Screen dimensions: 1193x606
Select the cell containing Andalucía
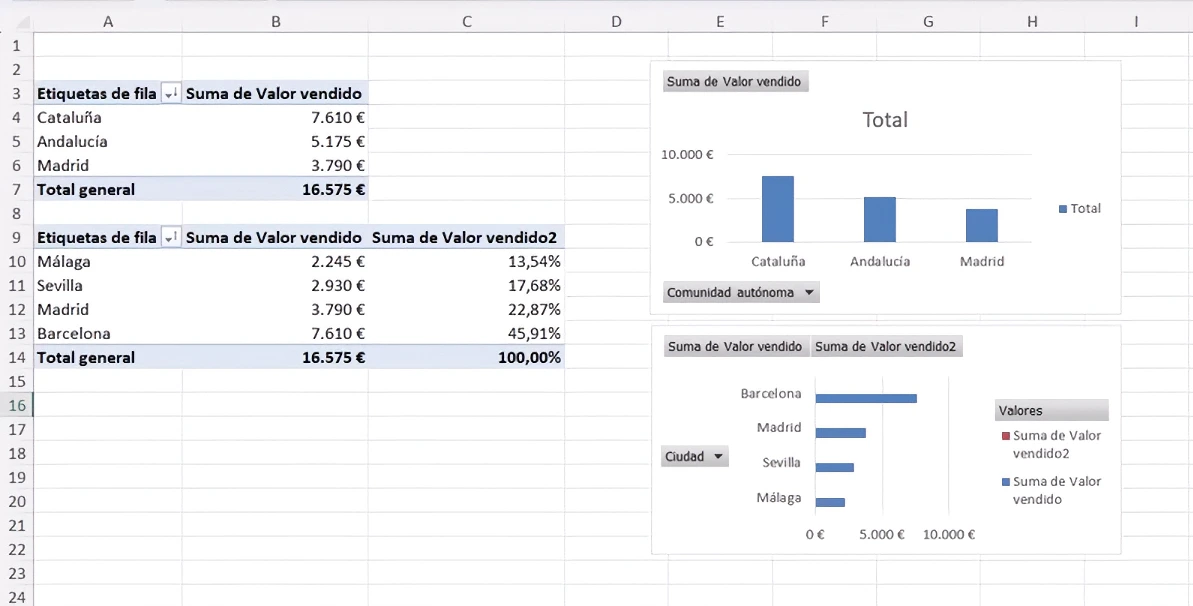click(x=108, y=142)
